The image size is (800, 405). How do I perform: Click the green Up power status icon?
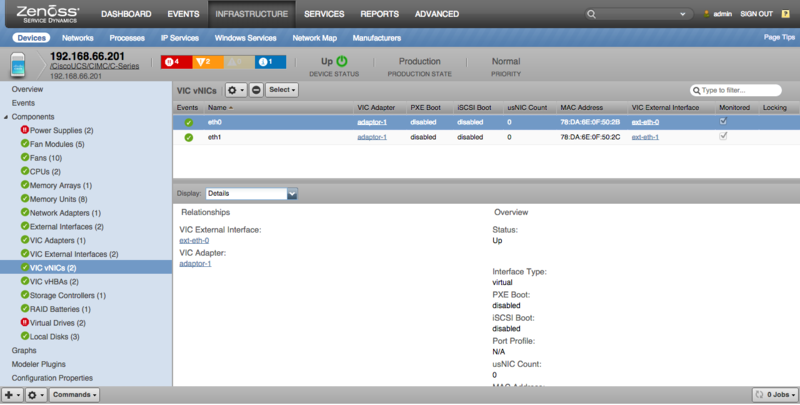point(342,61)
